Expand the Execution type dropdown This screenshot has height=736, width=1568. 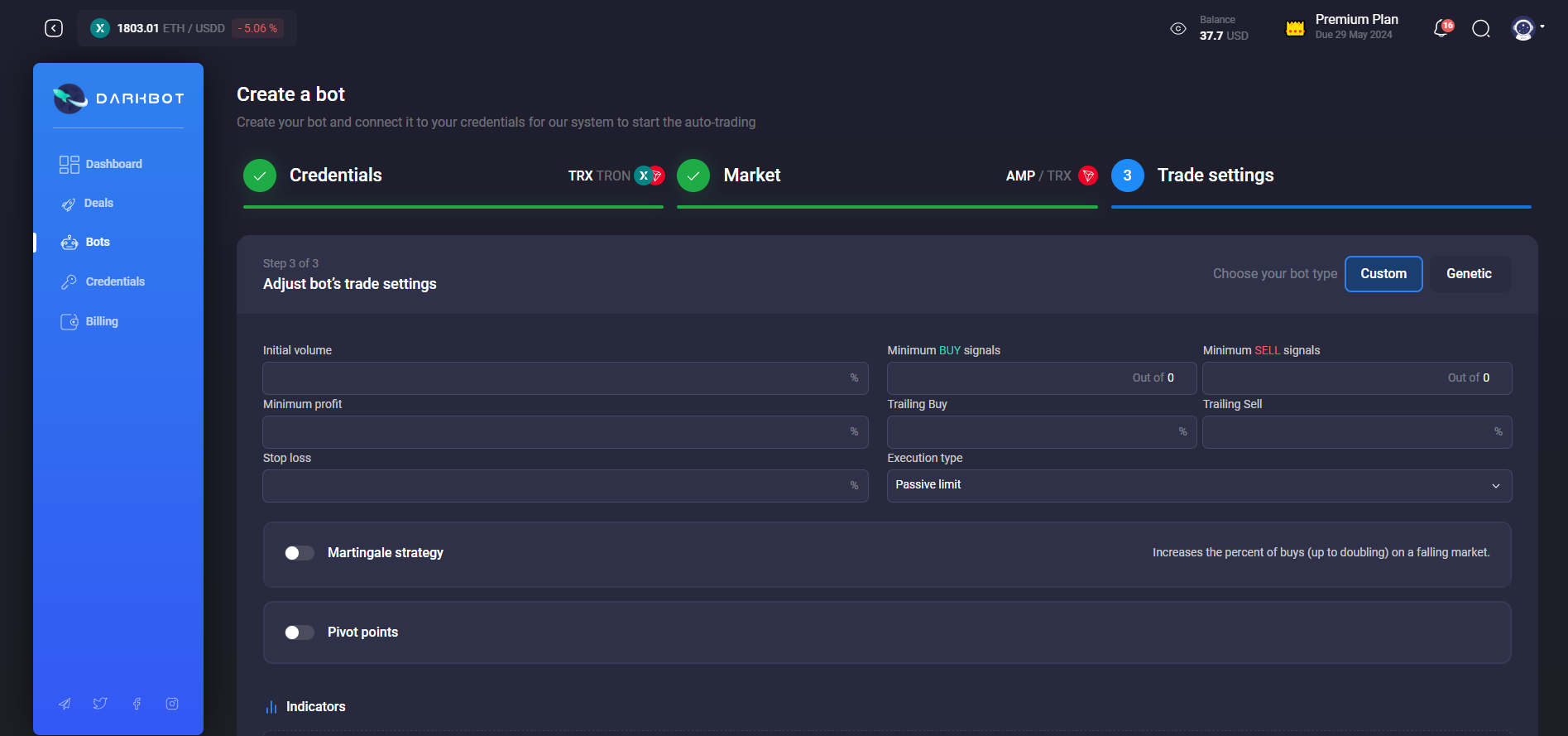click(x=1199, y=486)
